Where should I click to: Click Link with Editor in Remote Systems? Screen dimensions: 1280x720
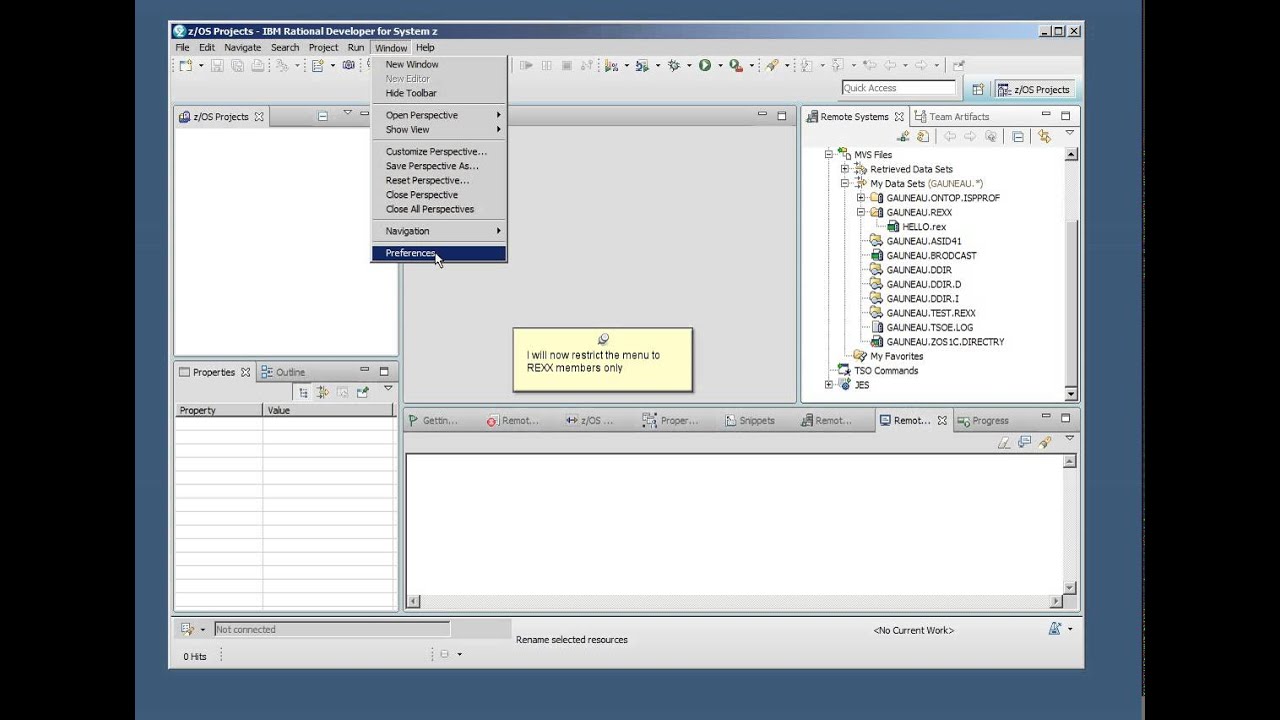(1044, 136)
